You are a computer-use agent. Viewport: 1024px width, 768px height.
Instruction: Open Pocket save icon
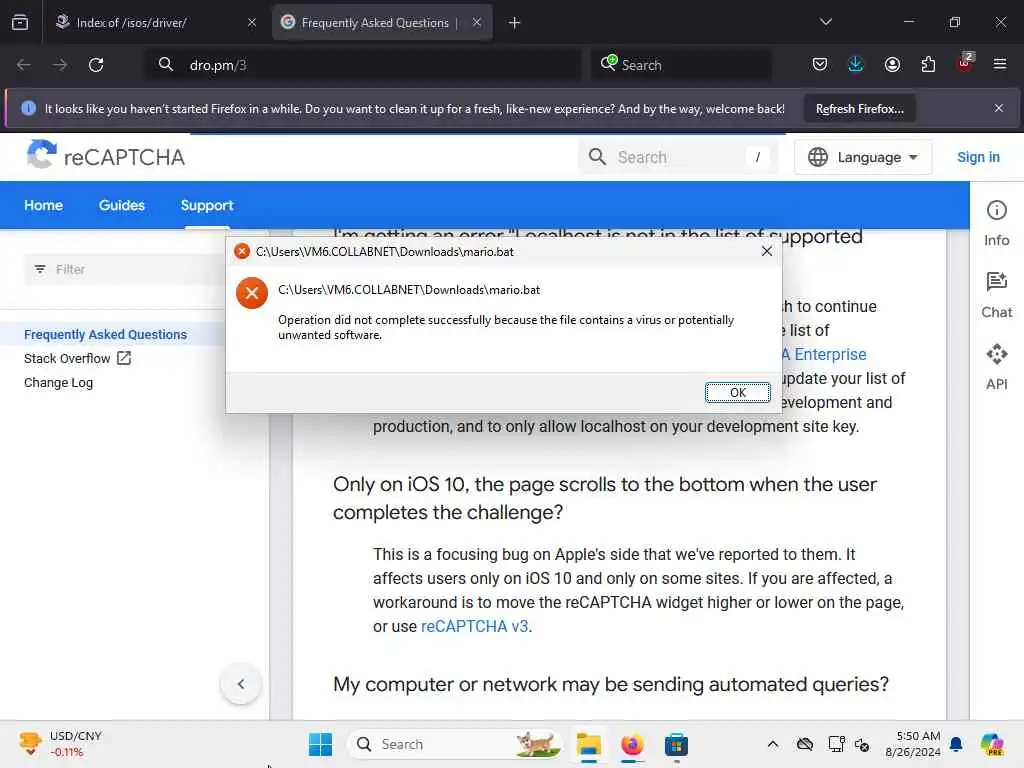[820, 64]
